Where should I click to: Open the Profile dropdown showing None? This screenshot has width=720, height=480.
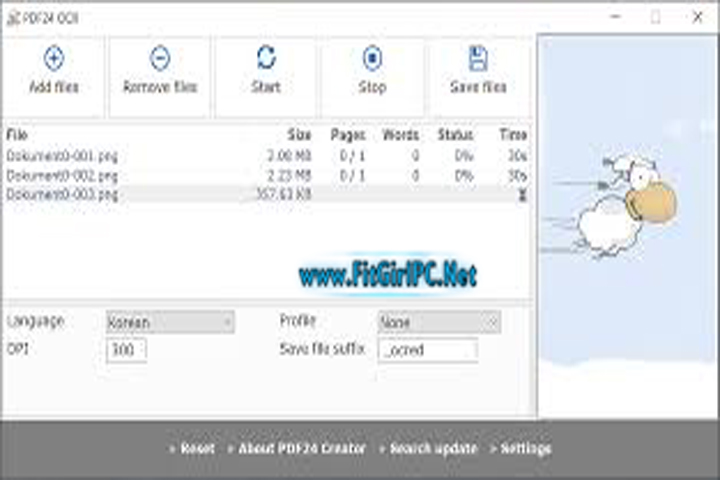(439, 322)
